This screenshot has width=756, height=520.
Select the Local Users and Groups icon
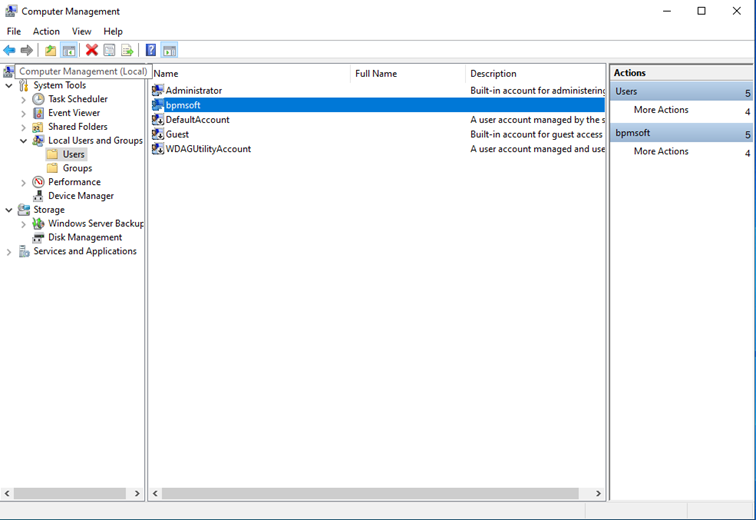click(x=39, y=141)
